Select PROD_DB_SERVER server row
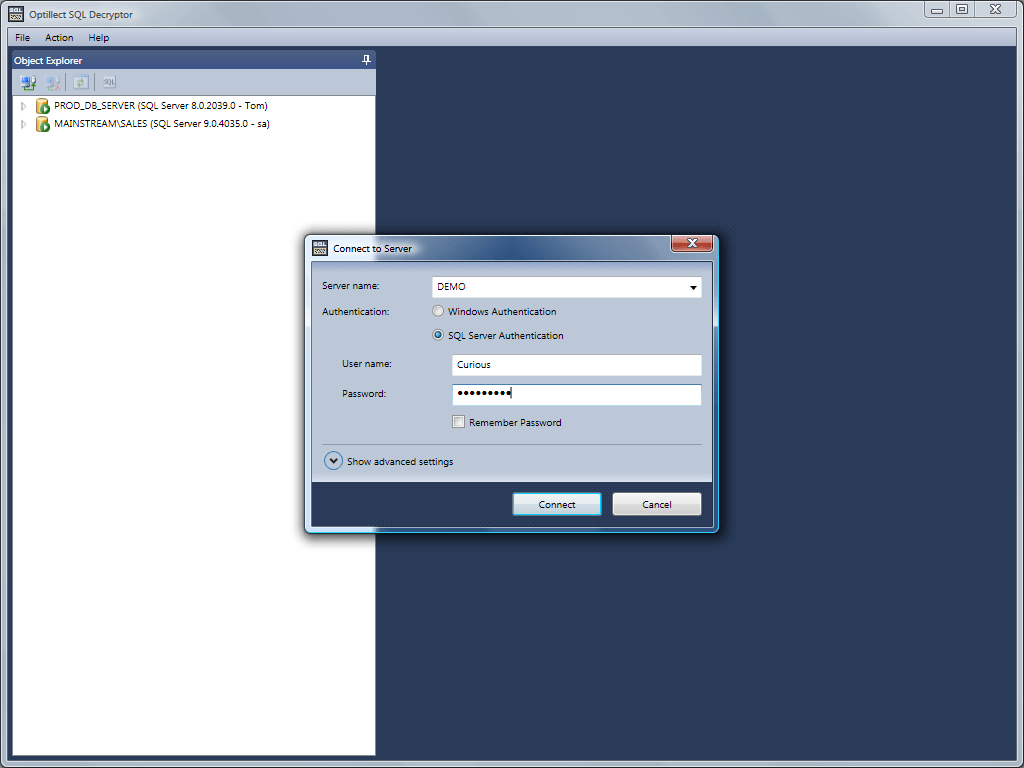The width and height of the screenshot is (1024, 768). click(161, 106)
